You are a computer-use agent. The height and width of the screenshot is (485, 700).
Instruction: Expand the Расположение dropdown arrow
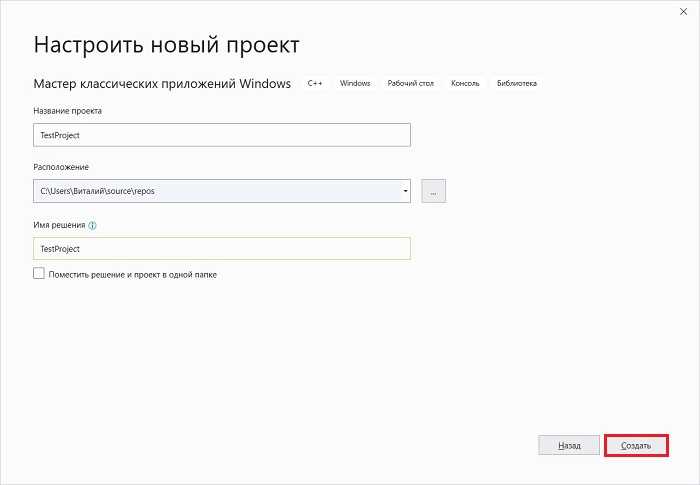[405, 190]
